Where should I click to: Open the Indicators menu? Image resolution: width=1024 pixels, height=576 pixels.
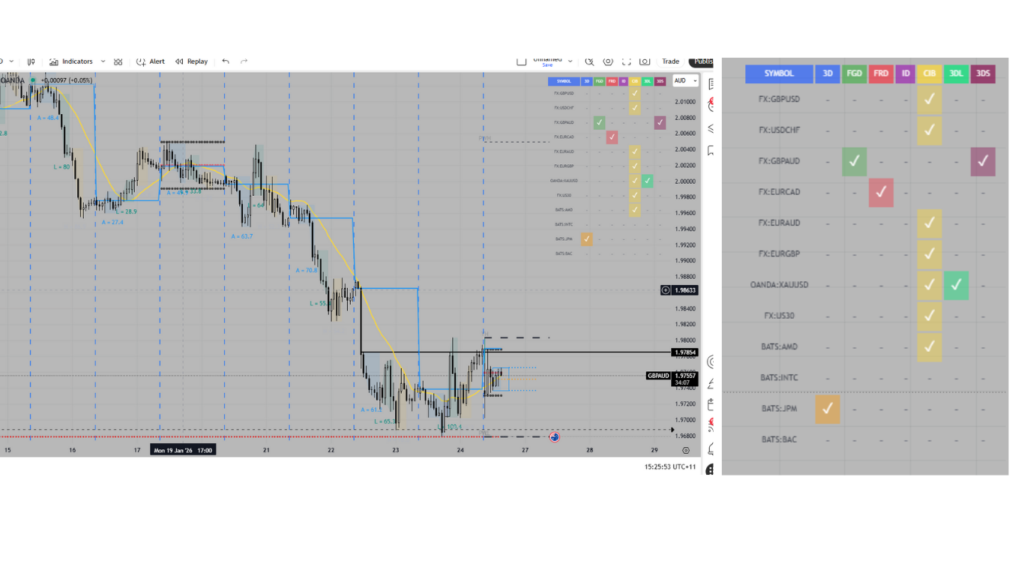[x=70, y=61]
